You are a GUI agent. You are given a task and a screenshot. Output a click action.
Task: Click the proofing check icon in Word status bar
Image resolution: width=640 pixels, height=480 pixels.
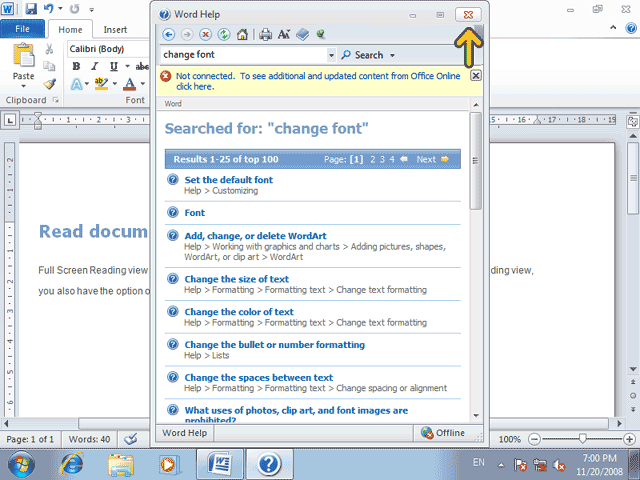pyautogui.click(x=131, y=439)
